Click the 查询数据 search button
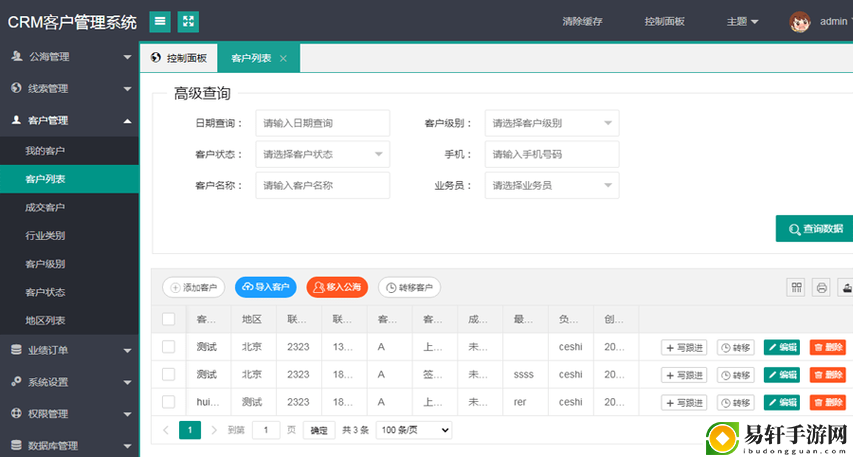Viewport: 853px width, 457px height. (814, 228)
